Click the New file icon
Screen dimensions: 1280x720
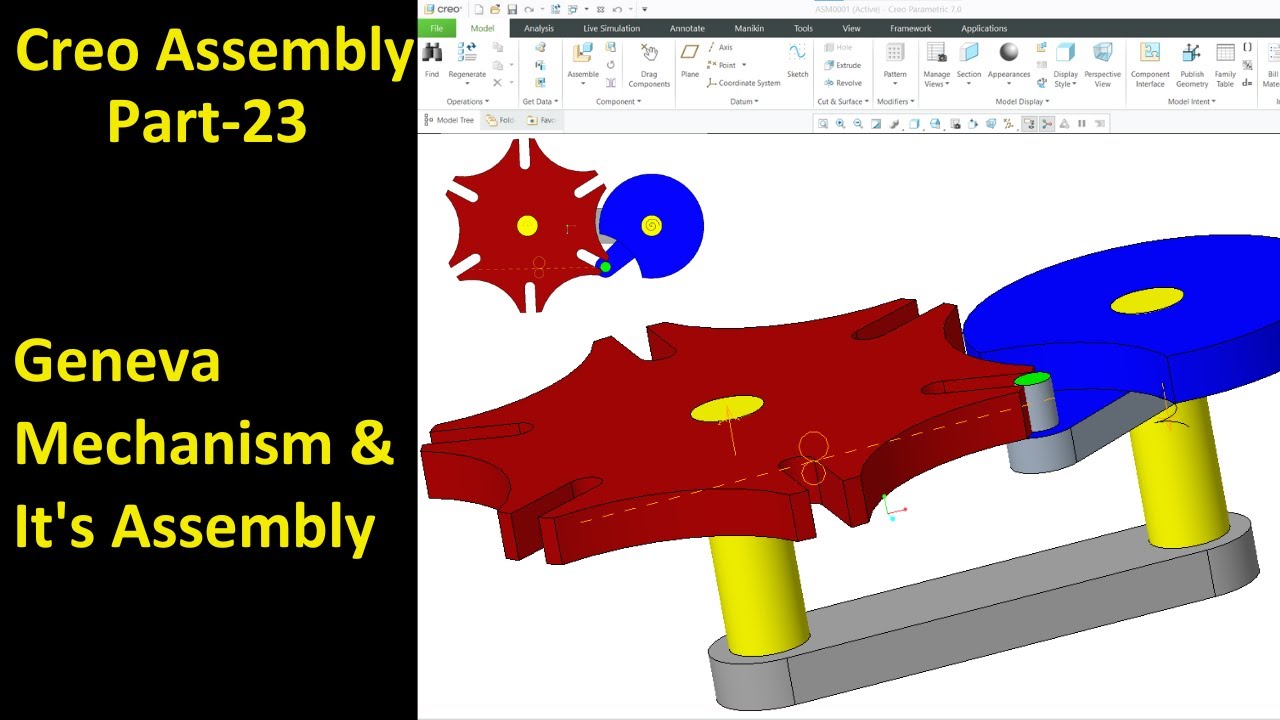tap(479, 9)
